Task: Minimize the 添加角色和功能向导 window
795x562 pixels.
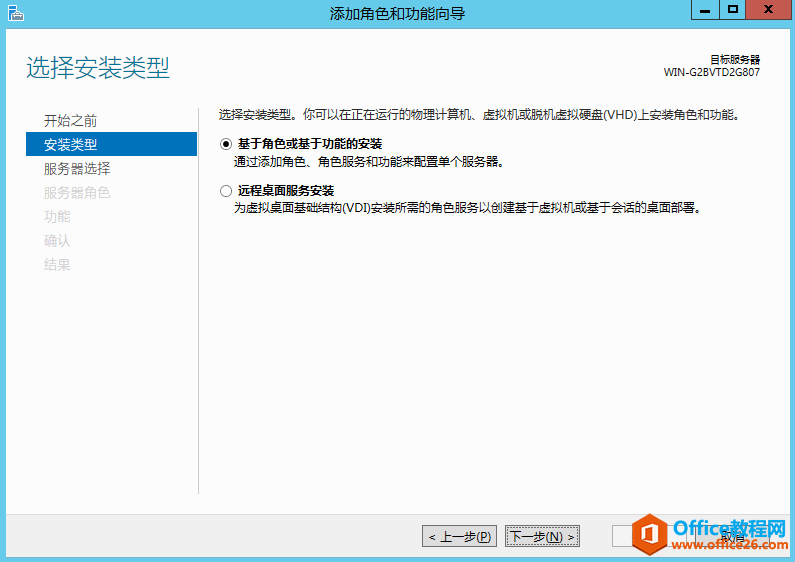Action: tap(703, 10)
